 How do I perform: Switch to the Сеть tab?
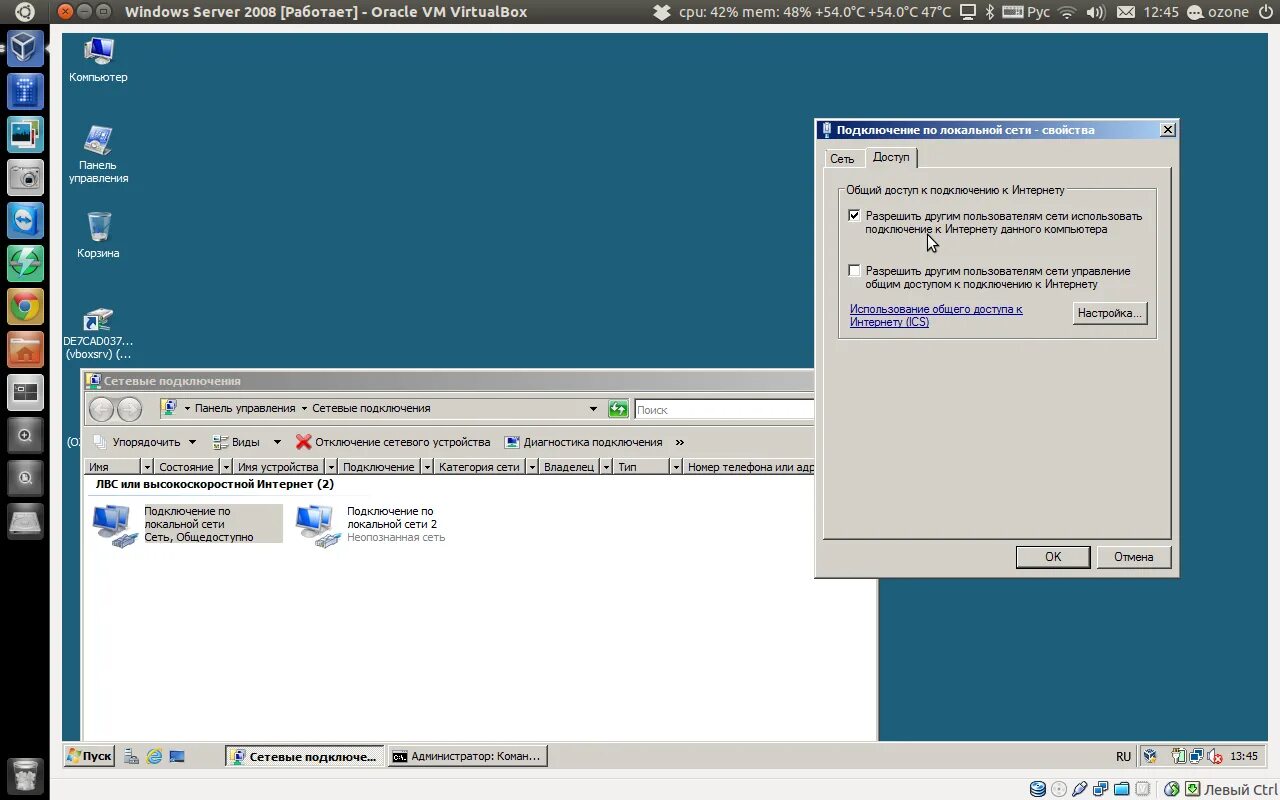[x=842, y=159]
